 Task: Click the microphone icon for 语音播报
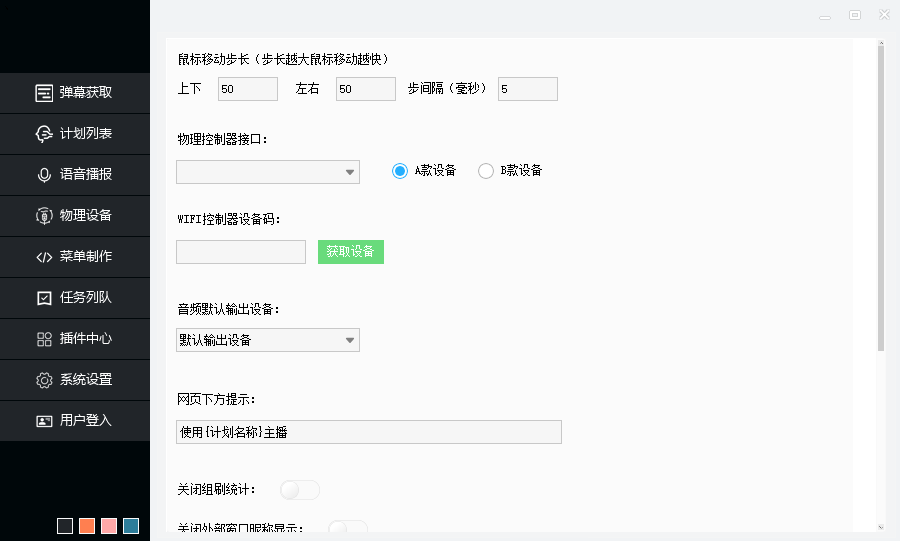(44, 175)
